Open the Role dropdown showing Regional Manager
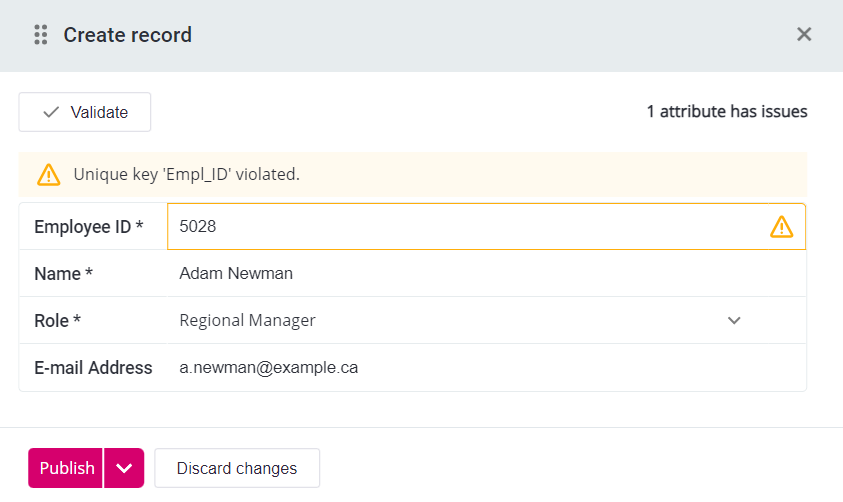Image resolution: width=843 pixels, height=502 pixels. 450,321
